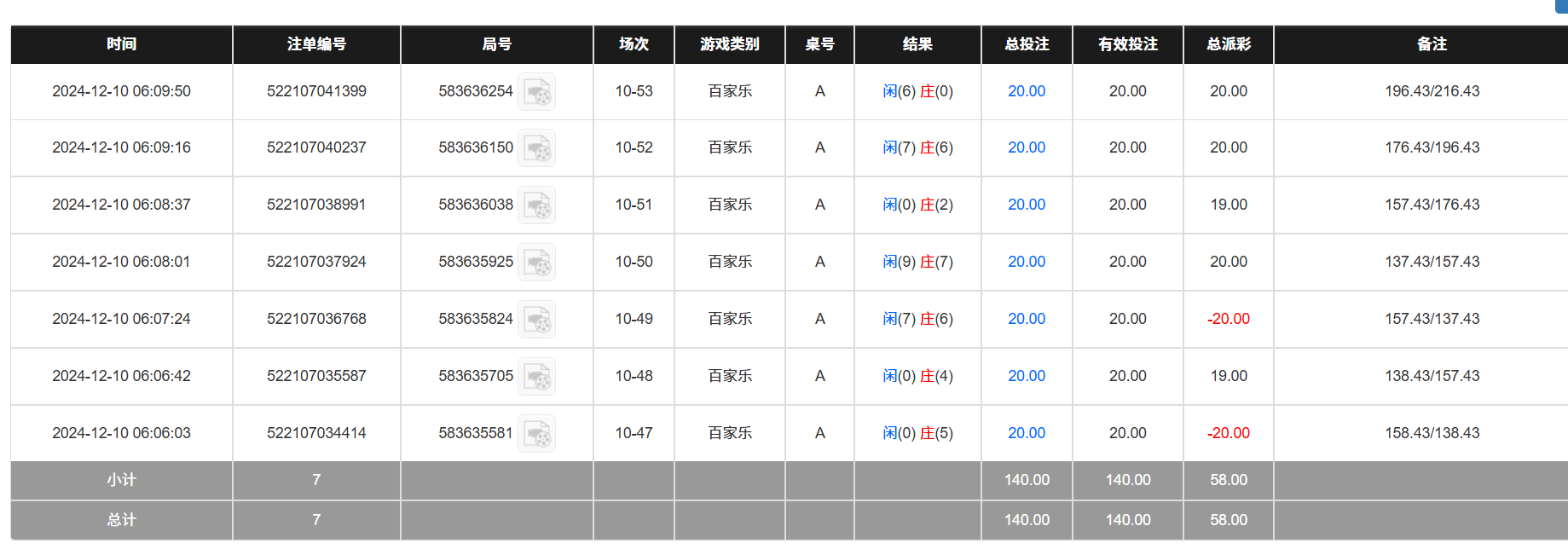Open the 闲(0) 庄(4) result
This screenshot has width=1568, height=549.
pyautogui.click(x=917, y=376)
